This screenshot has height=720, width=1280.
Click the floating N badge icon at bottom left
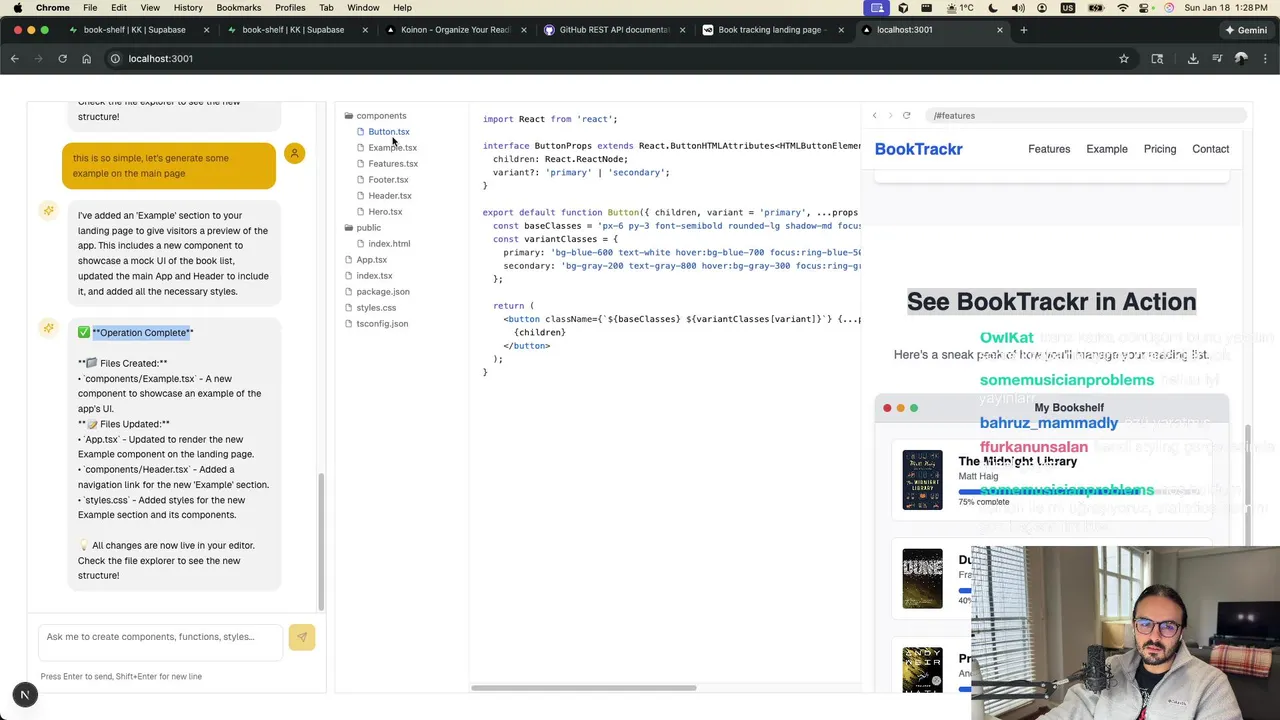[25, 695]
